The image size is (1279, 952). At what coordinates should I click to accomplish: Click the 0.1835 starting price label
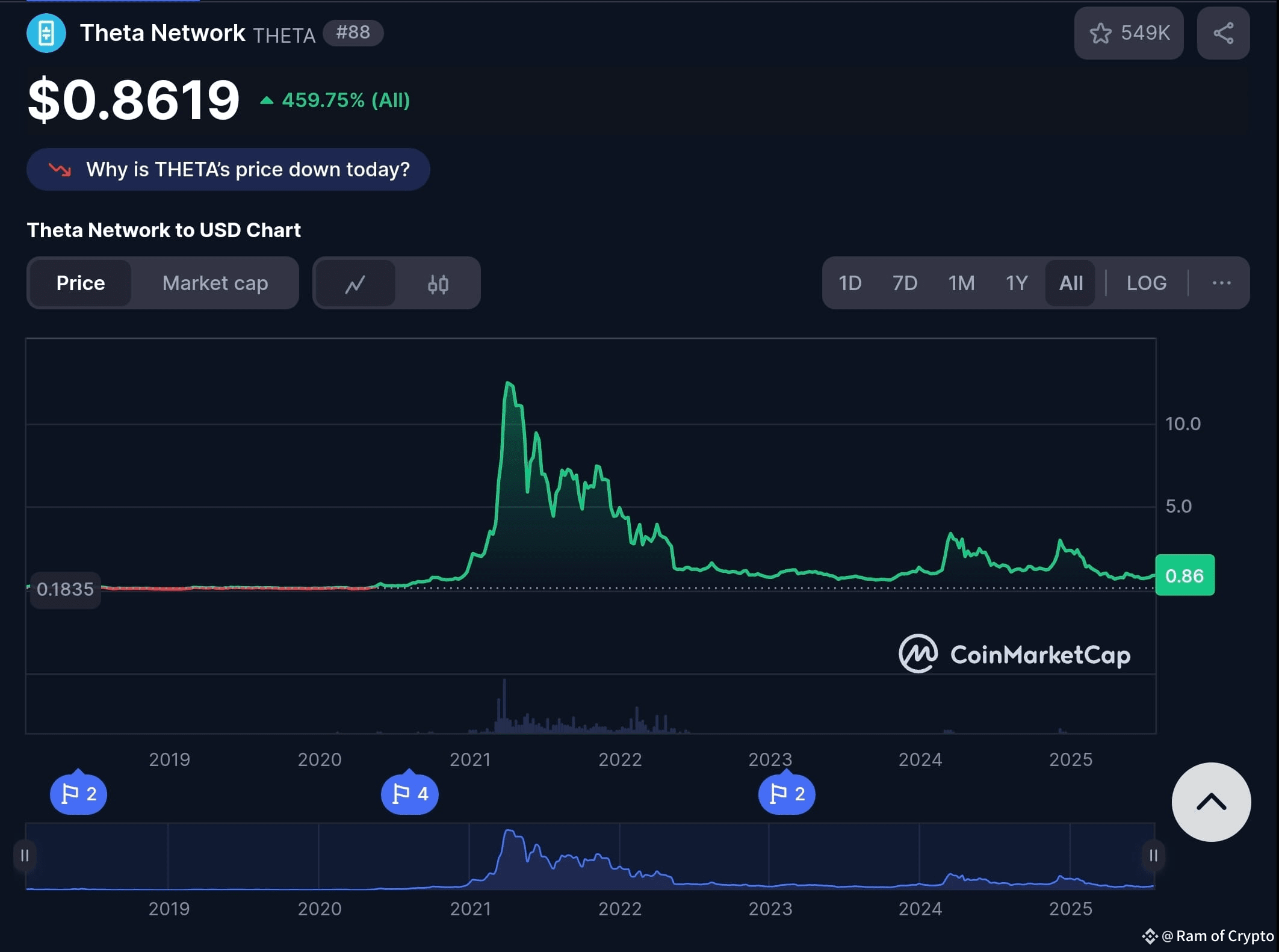pyautogui.click(x=65, y=589)
